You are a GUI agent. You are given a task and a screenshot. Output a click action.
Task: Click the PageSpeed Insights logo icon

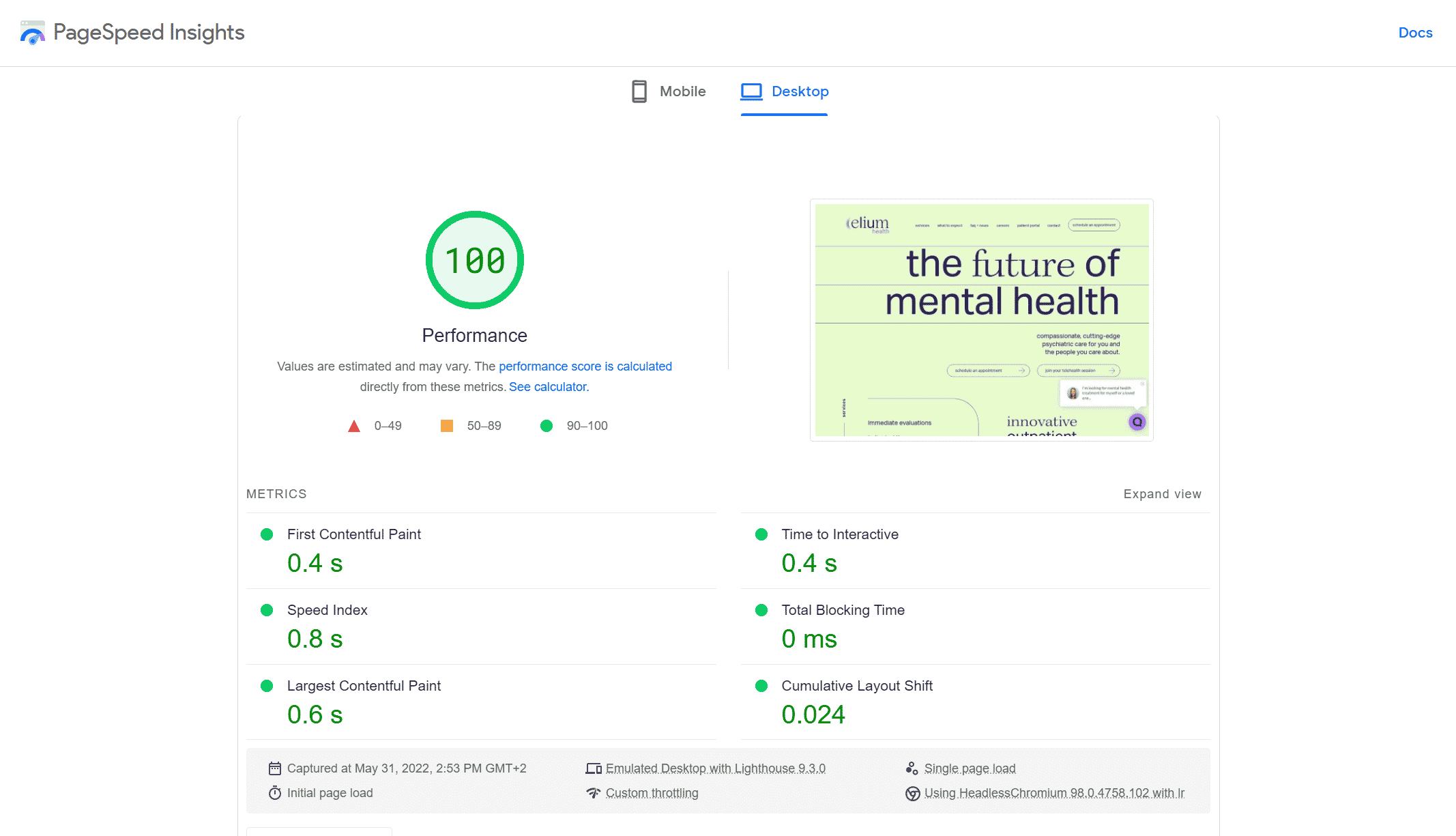pos(32,33)
